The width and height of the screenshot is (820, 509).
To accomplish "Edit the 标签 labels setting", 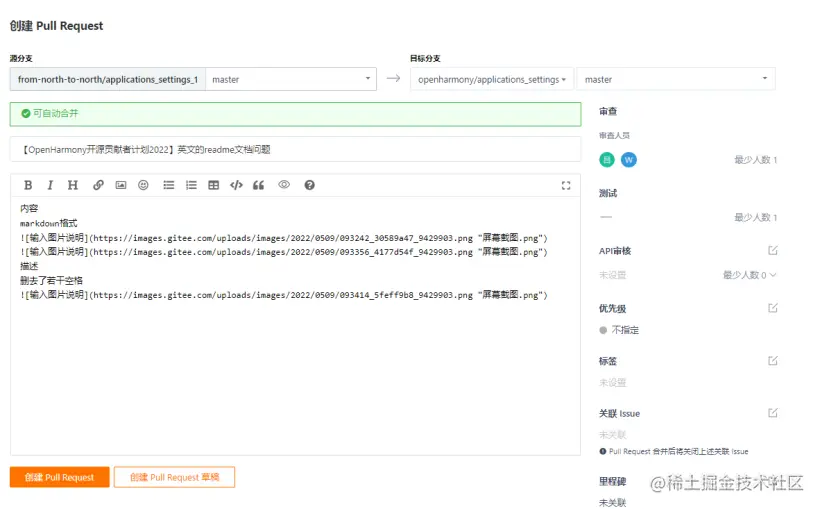I will point(773,361).
